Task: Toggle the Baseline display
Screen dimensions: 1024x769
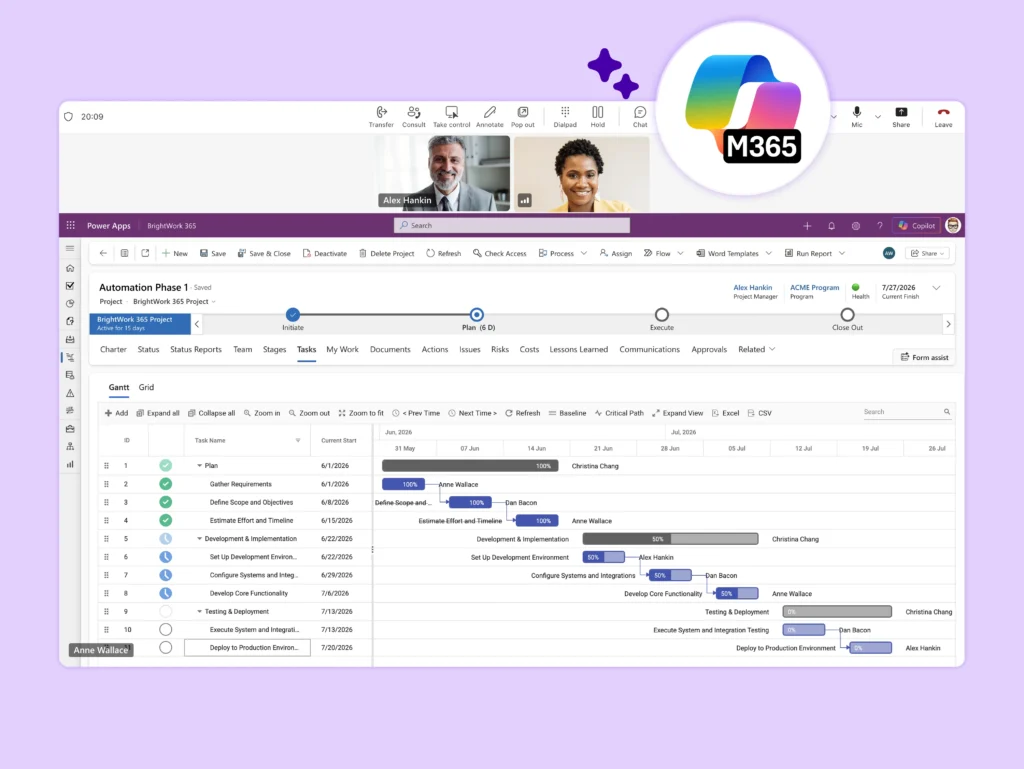Action: coord(567,413)
